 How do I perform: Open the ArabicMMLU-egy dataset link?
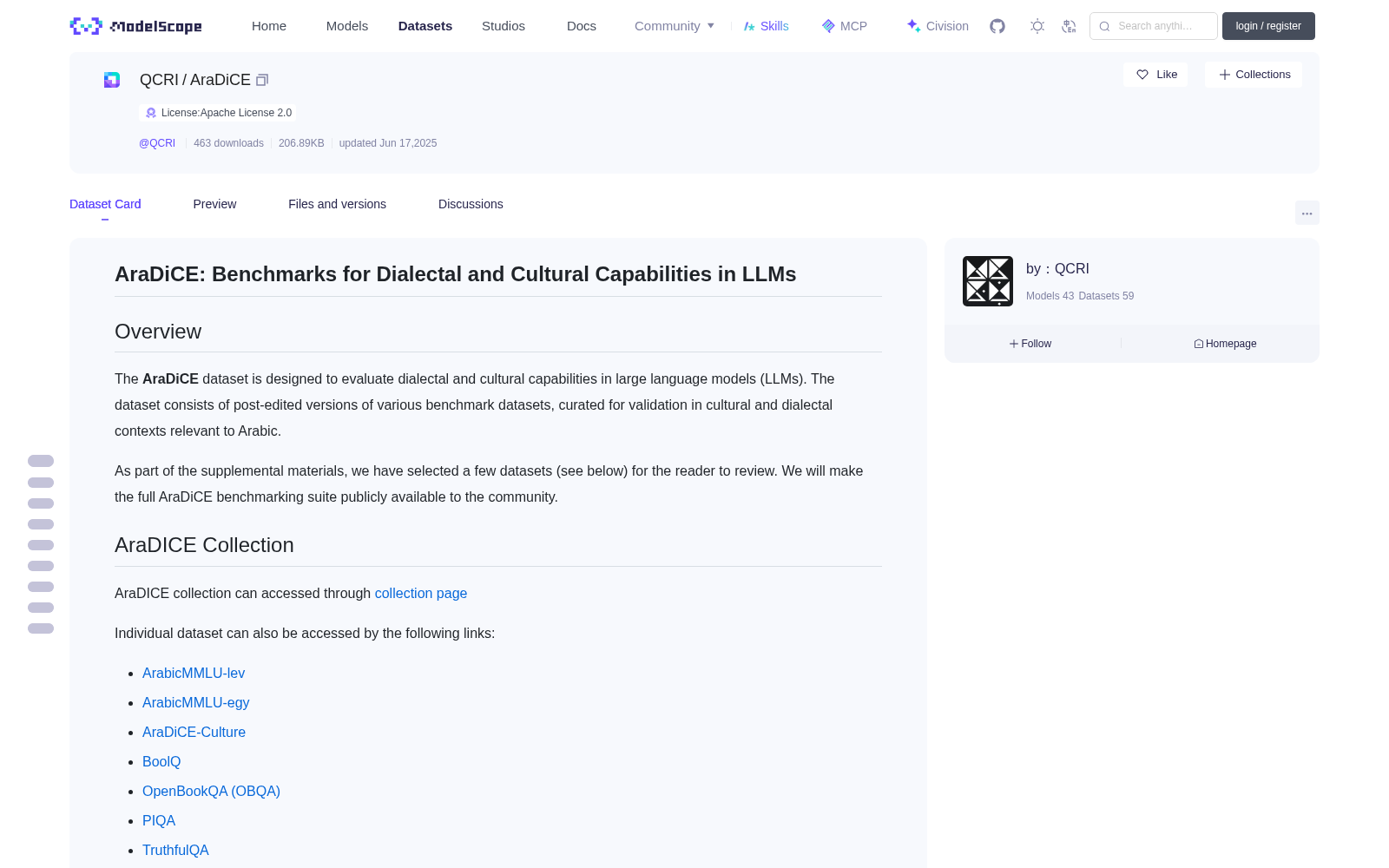196,703
